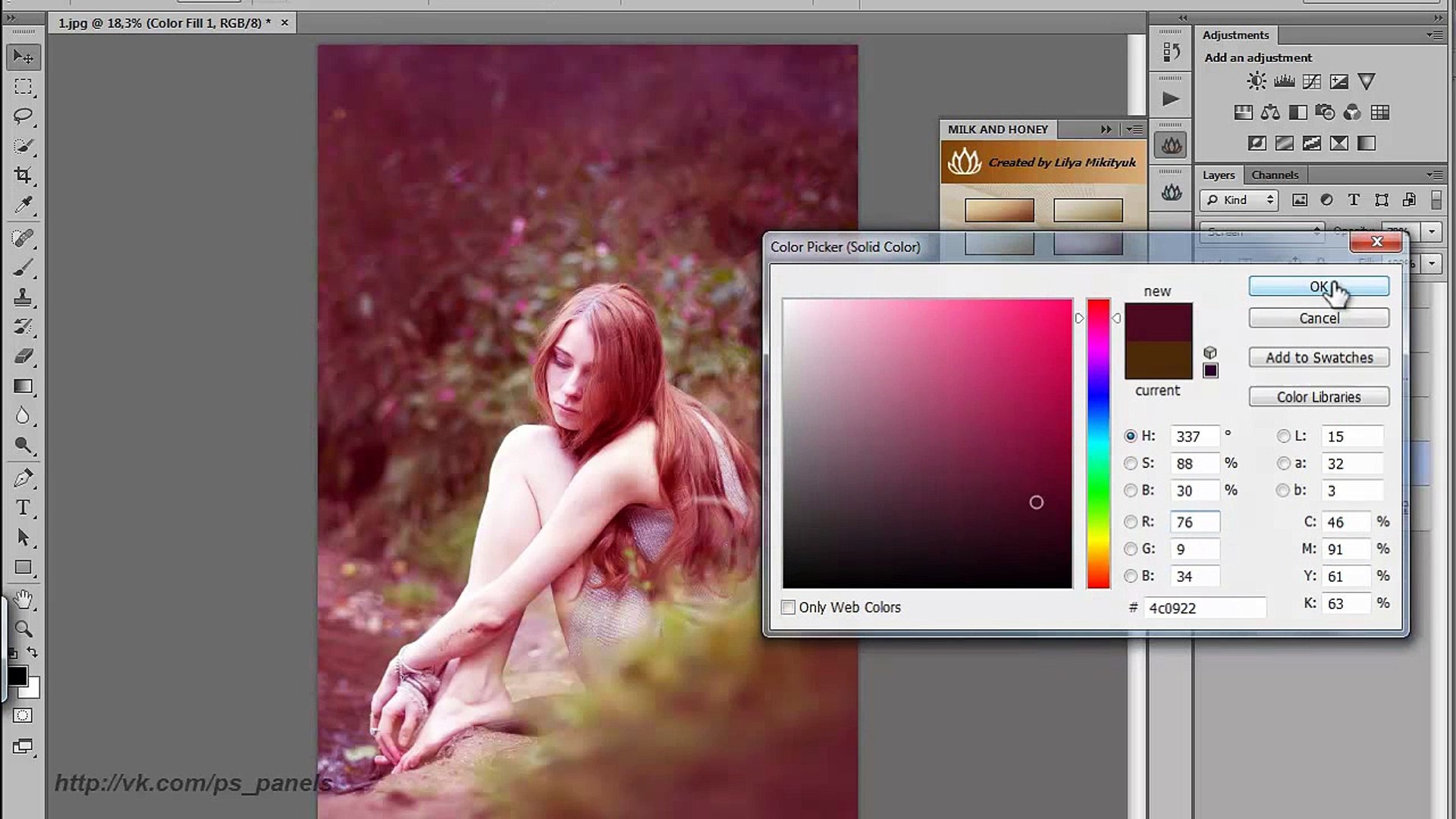Viewport: 1456px width, 819px height.
Task: Open the Adjustments panel menu
Action: tap(1434, 35)
